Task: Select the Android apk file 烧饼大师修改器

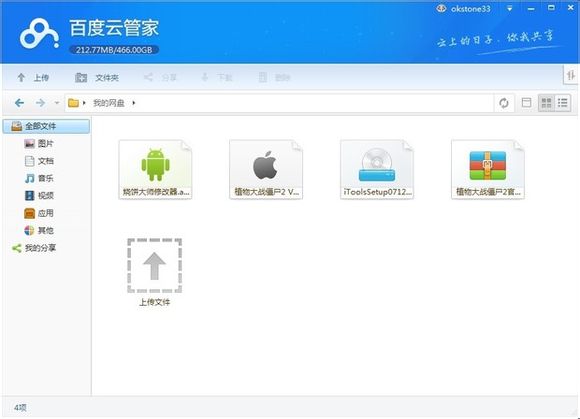Action: pos(155,169)
